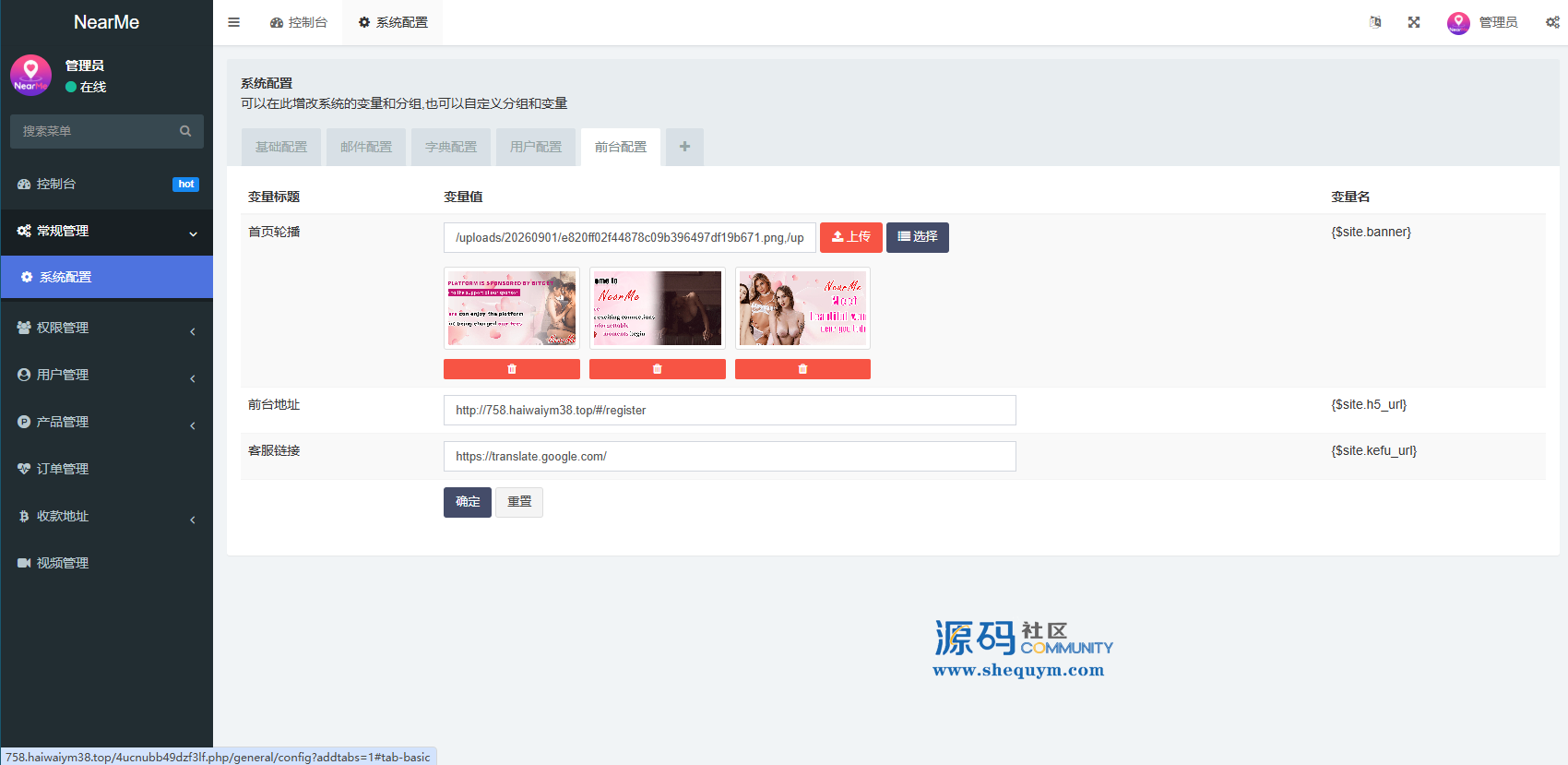Collapse the 常规管理 menu
The width and height of the screenshot is (1568, 765).
point(107,231)
